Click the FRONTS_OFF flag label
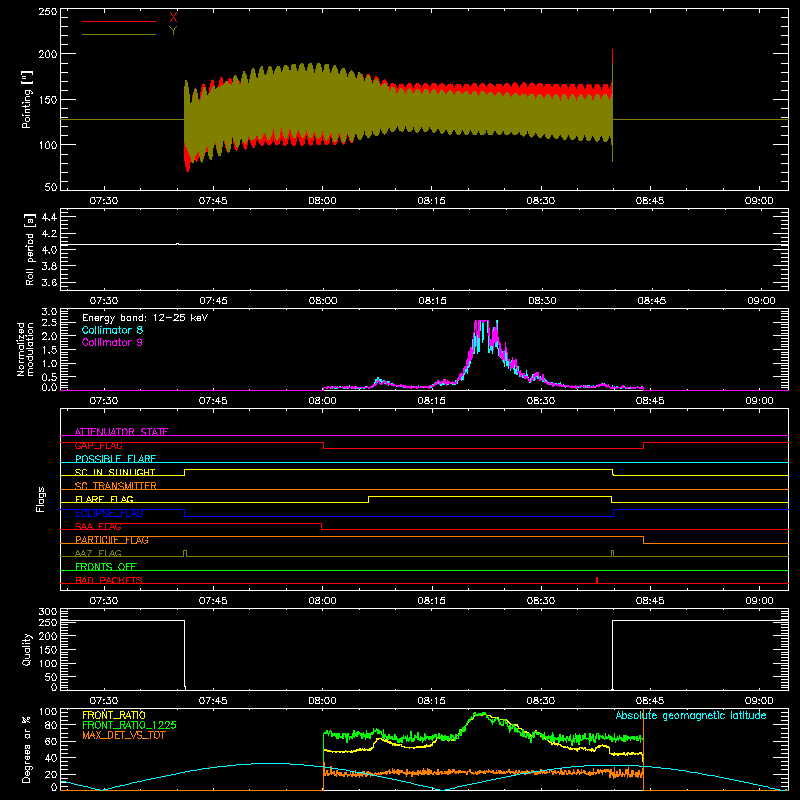Image resolution: width=800 pixels, height=800 pixels. (106, 567)
